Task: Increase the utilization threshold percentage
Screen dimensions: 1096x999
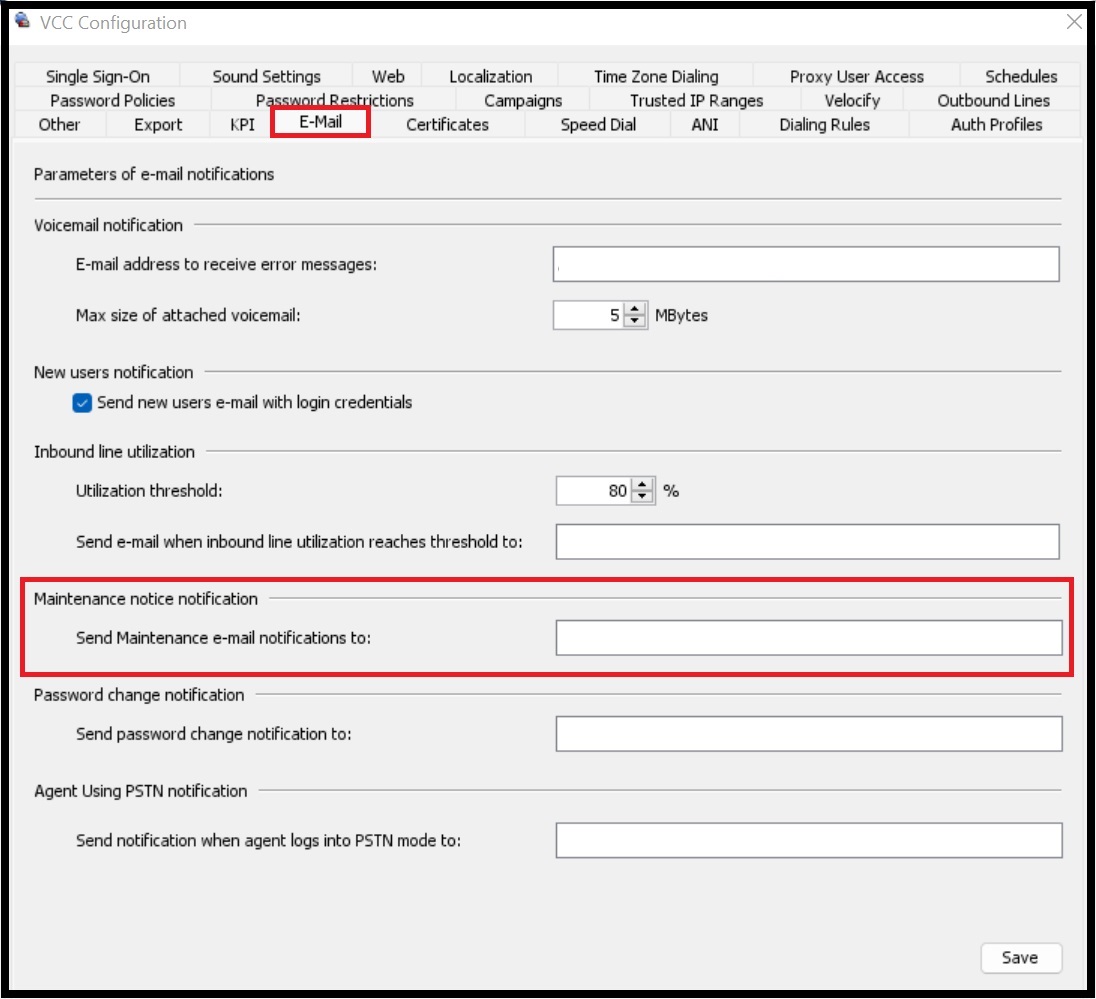Action: click(642, 484)
